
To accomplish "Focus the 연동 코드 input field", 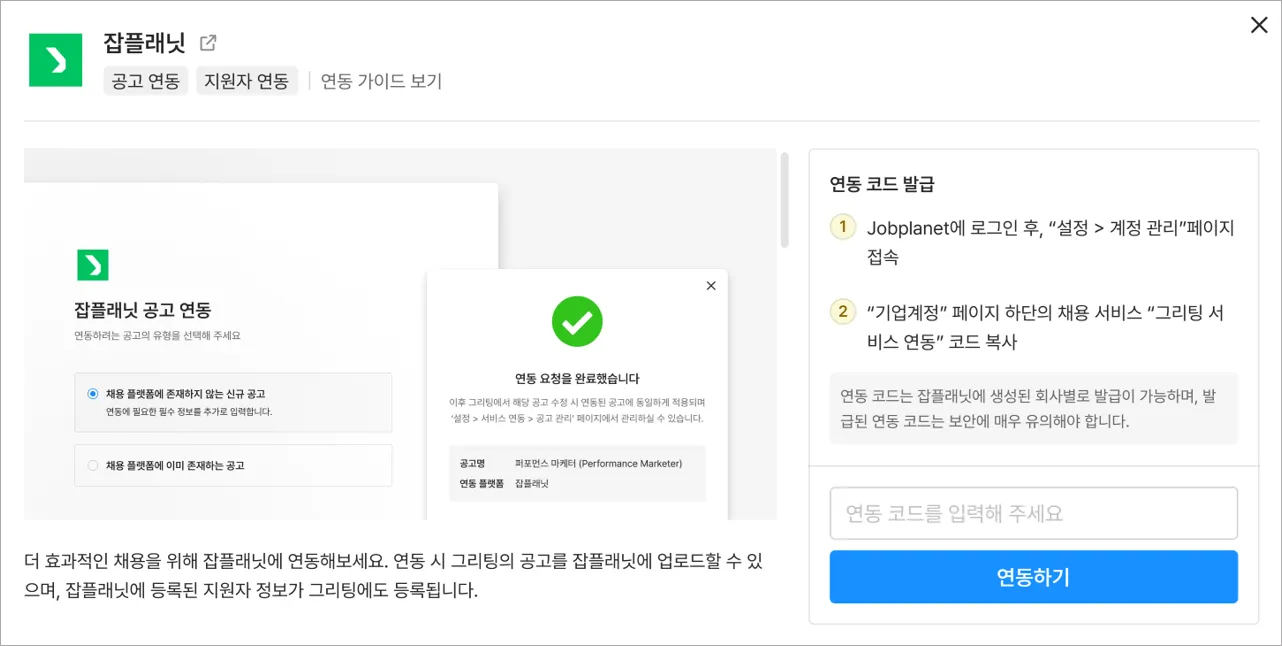I will 1034,513.
